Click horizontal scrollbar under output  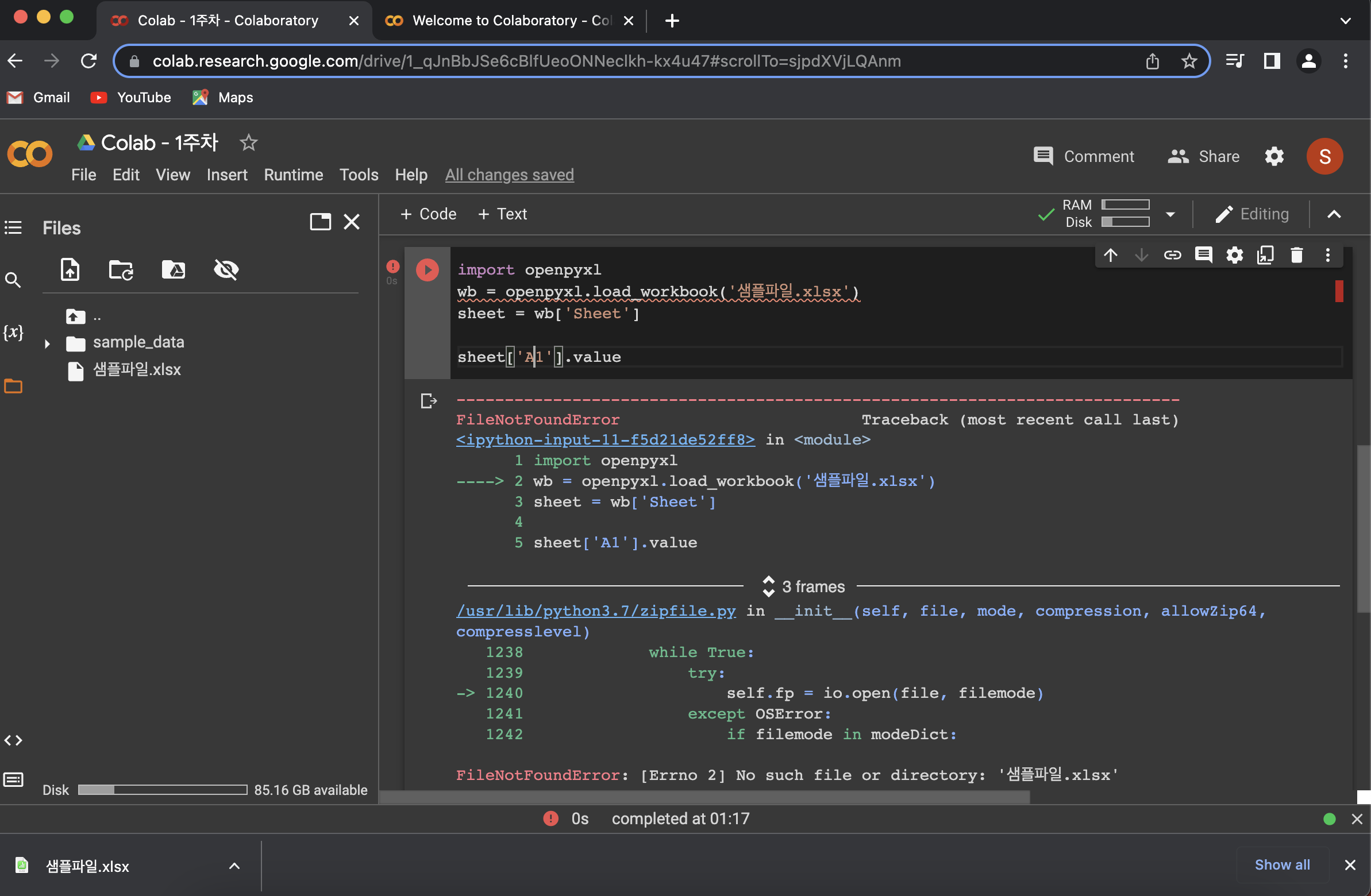704,797
